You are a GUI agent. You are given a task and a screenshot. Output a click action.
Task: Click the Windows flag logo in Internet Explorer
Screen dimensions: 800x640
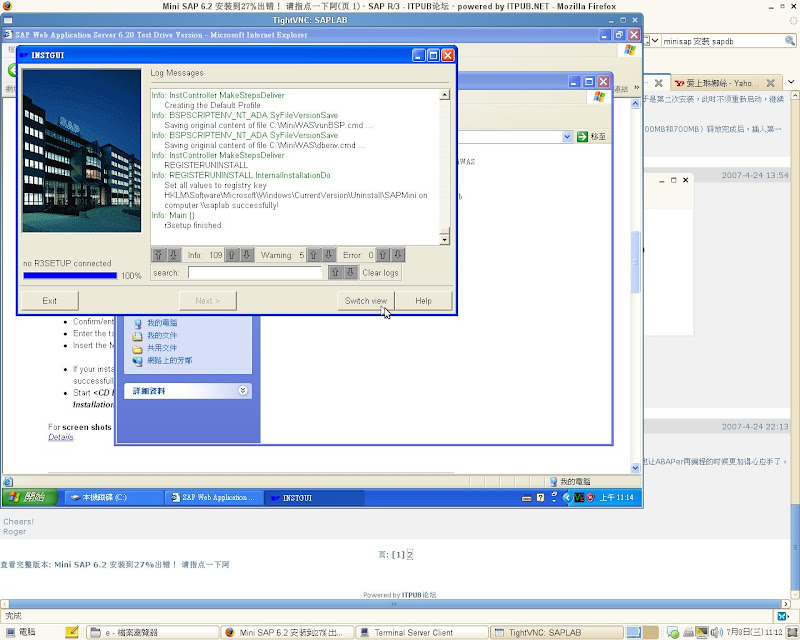click(630, 50)
